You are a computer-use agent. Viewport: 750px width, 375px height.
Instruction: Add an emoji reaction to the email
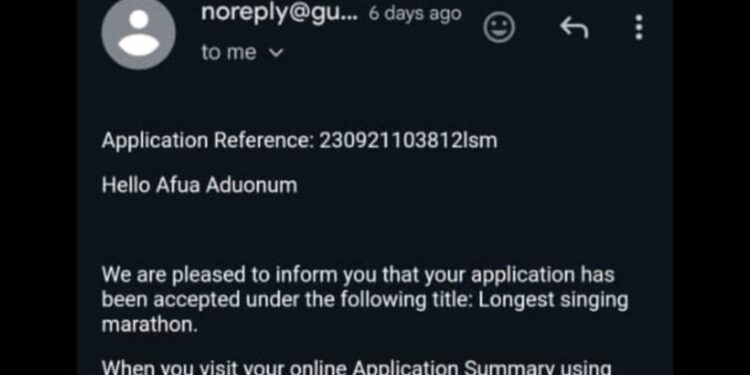tap(499, 27)
